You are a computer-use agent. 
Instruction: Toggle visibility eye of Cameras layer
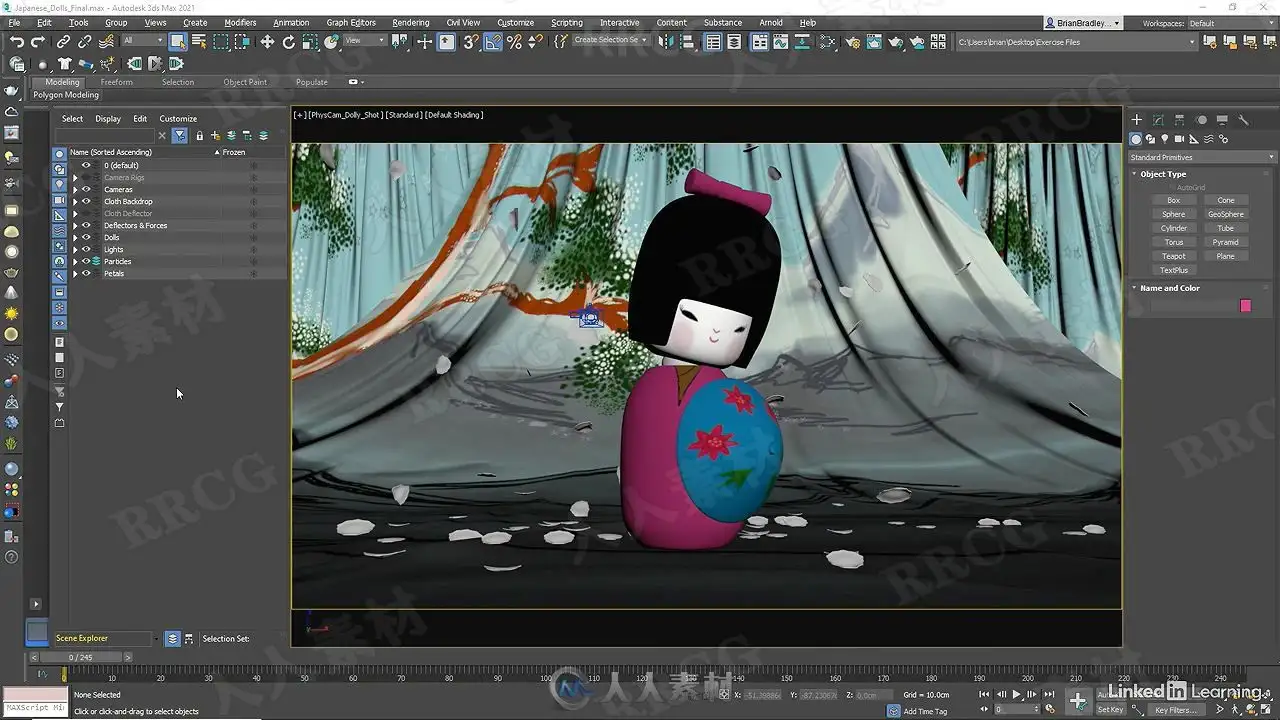[86, 189]
